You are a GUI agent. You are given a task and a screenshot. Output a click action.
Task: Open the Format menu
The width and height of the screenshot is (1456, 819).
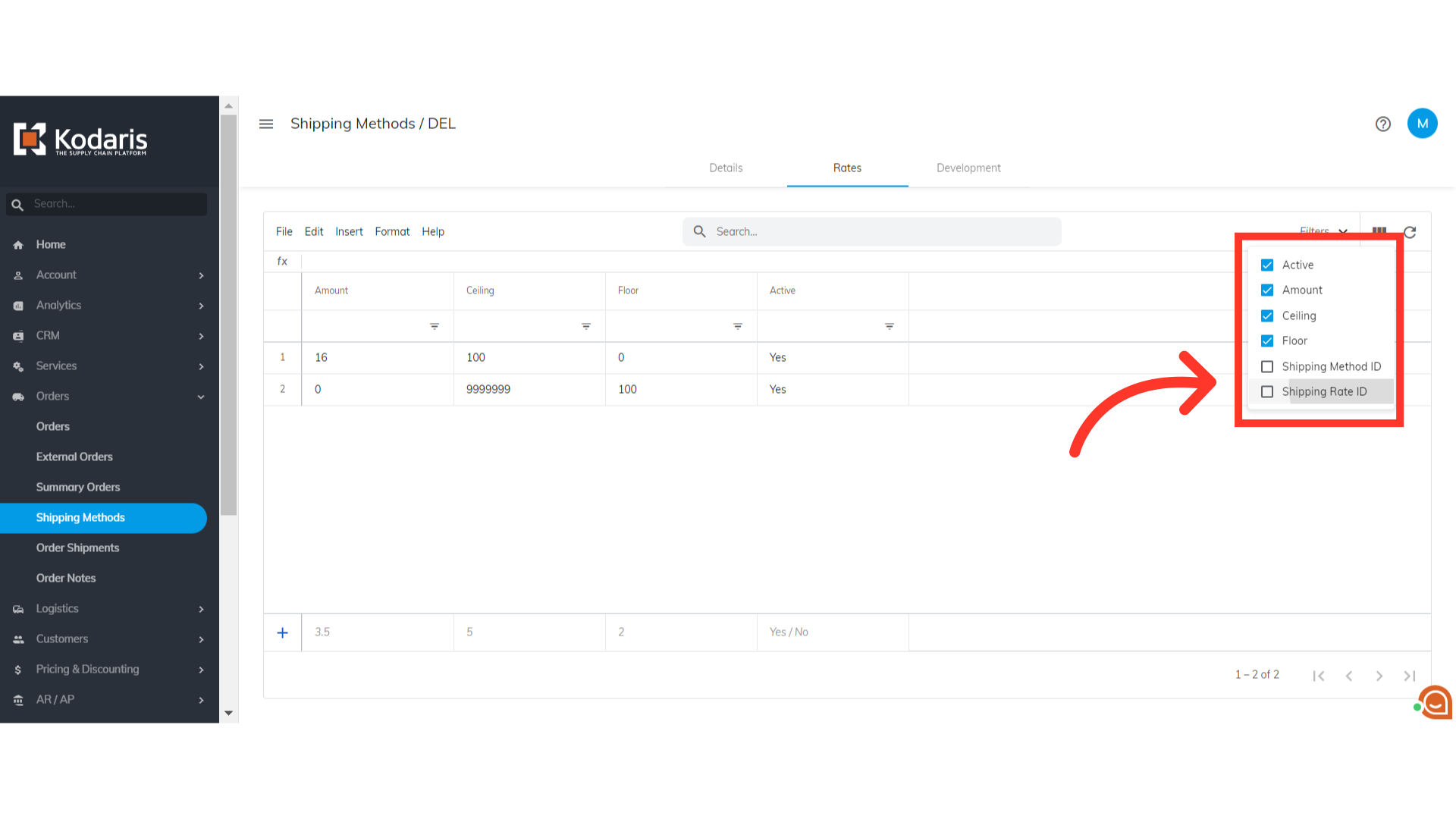click(x=392, y=232)
